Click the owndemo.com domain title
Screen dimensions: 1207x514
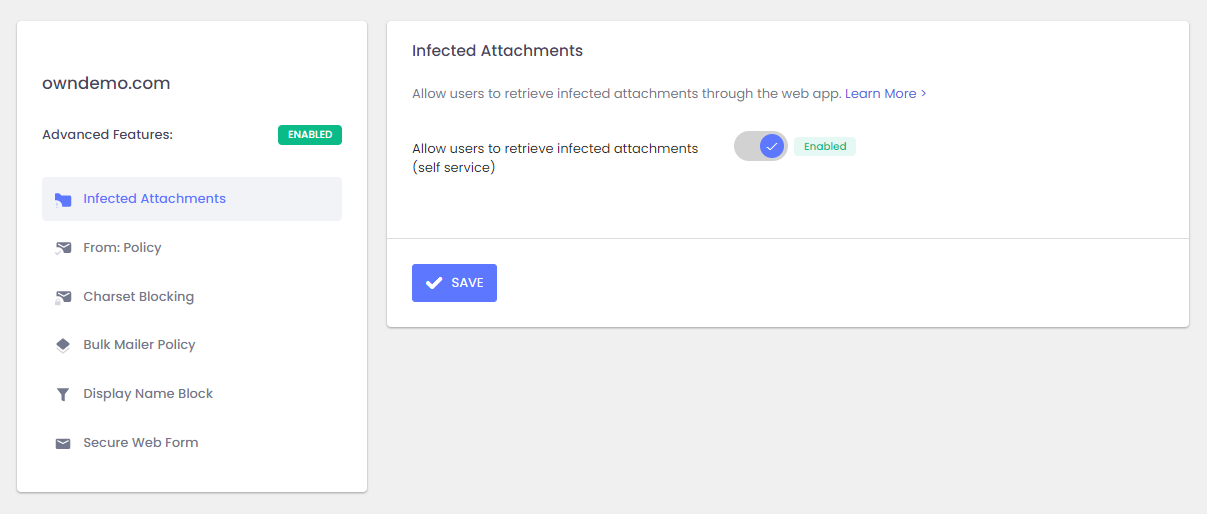point(106,84)
